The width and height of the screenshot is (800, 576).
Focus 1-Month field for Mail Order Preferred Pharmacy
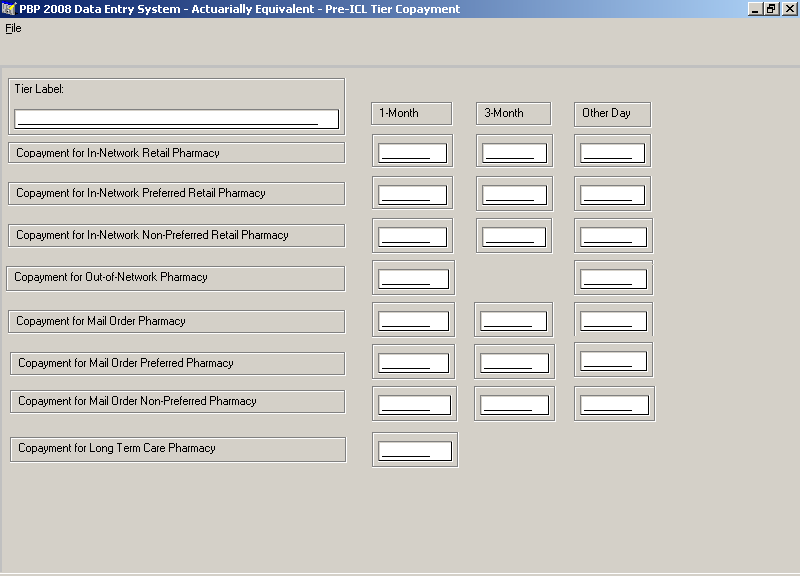413,363
